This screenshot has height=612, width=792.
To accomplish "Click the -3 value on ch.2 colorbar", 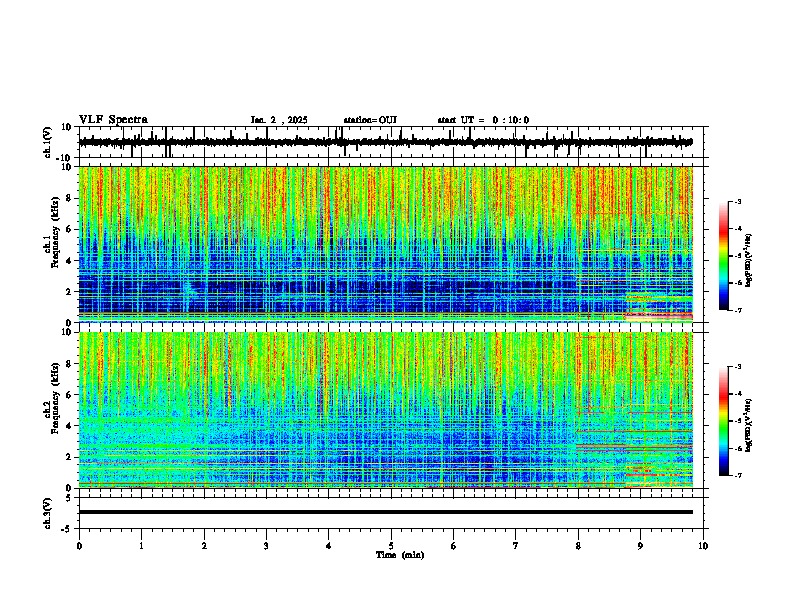I will [x=737, y=367].
